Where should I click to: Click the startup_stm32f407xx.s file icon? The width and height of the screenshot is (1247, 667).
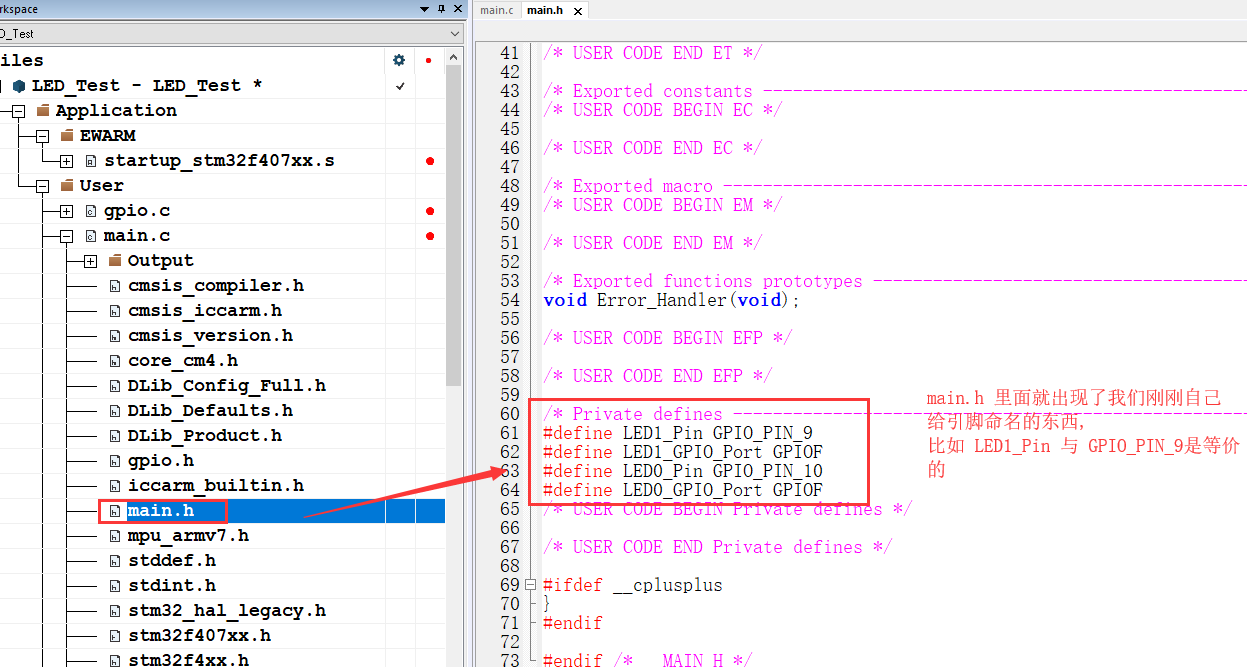pos(91,161)
